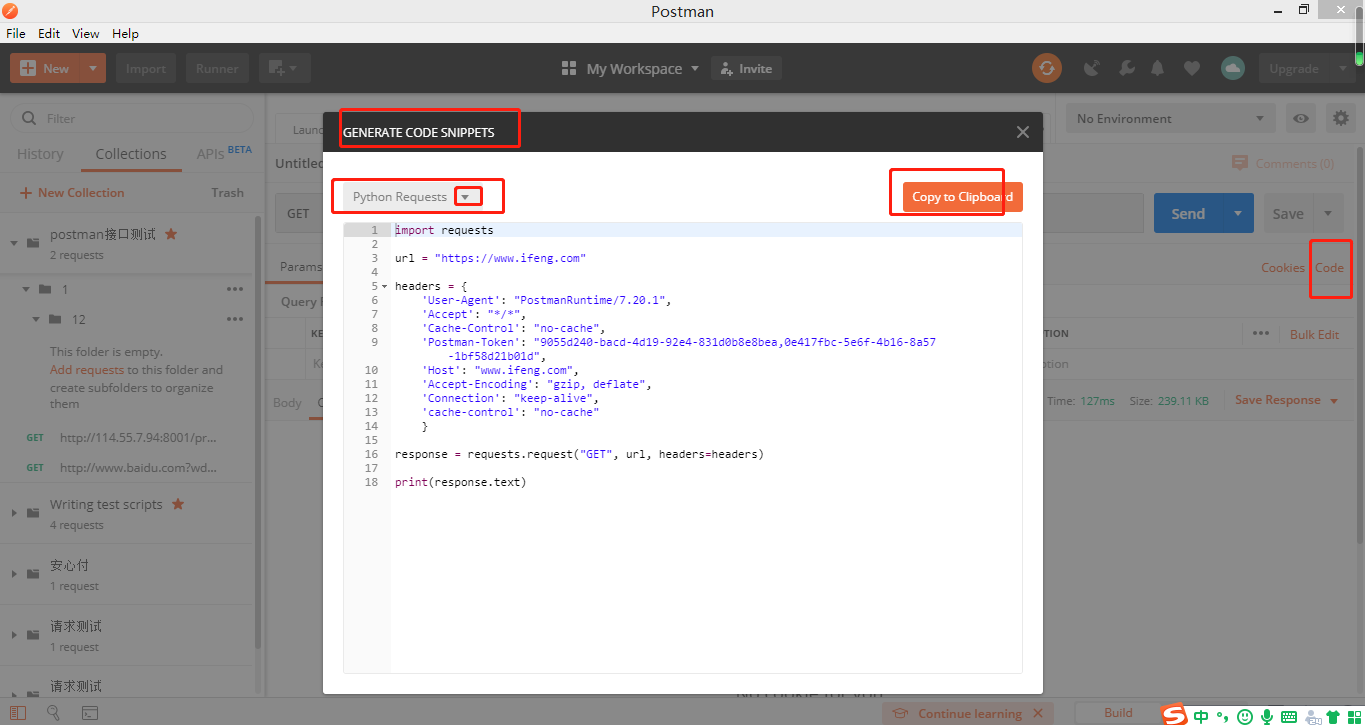Click the heart icon in header

[1191, 69]
